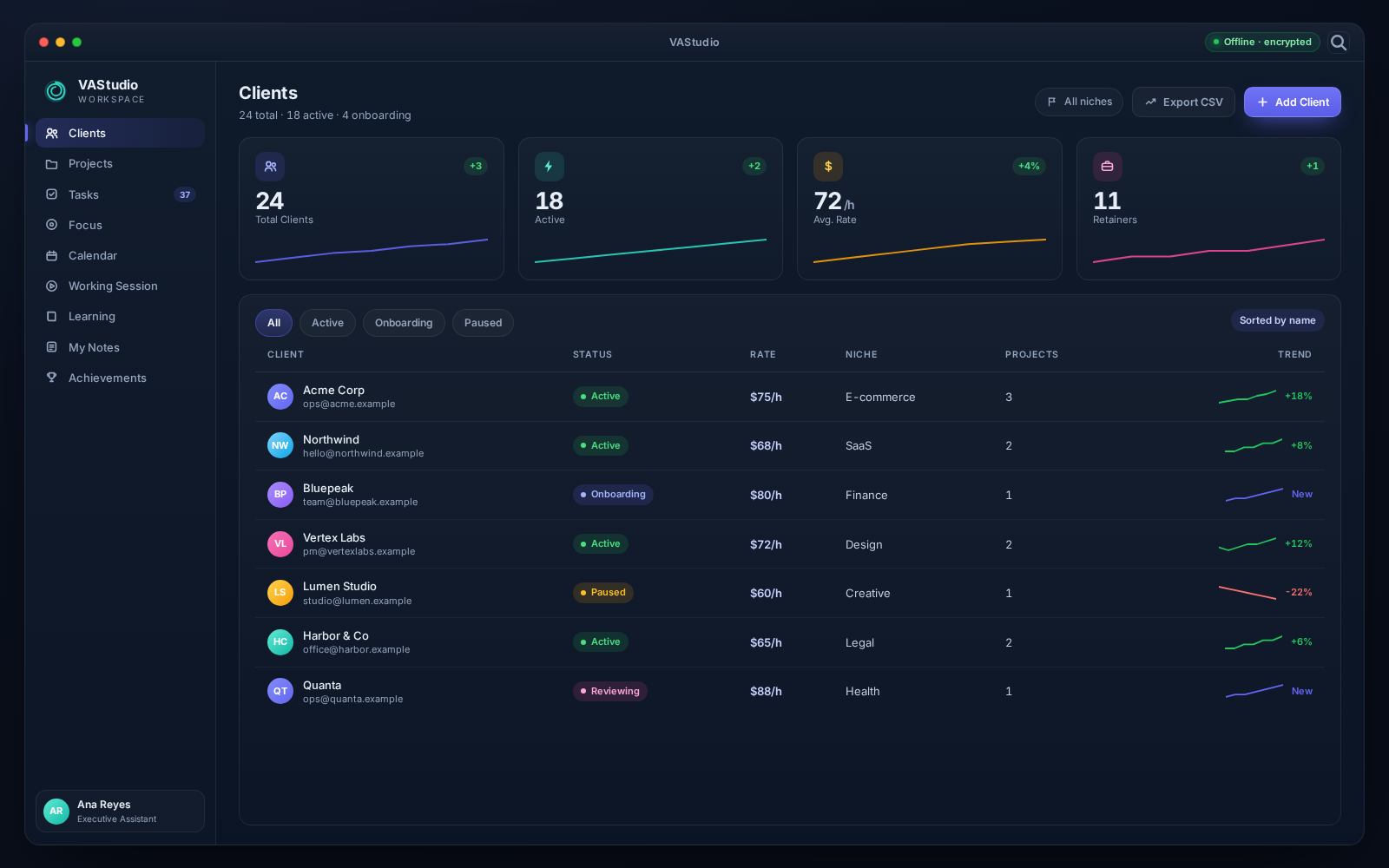The image size is (1389, 868).
Task: Click Lumen Studio's Paused status badge
Action: [603, 593]
